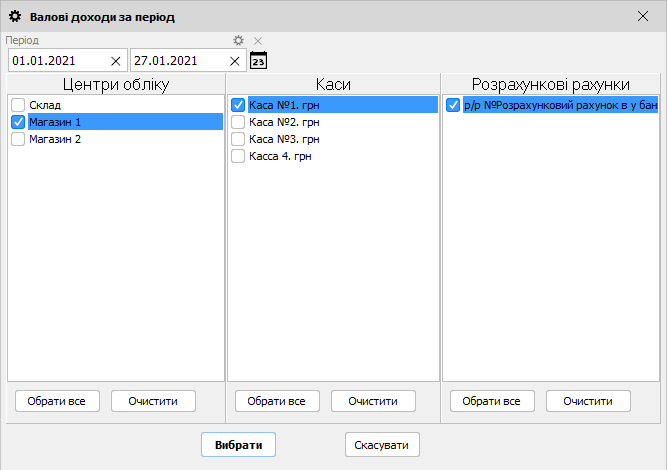667x470 pixels.
Task: Check the Каса №3. грн checkbox
Action: 238,139
